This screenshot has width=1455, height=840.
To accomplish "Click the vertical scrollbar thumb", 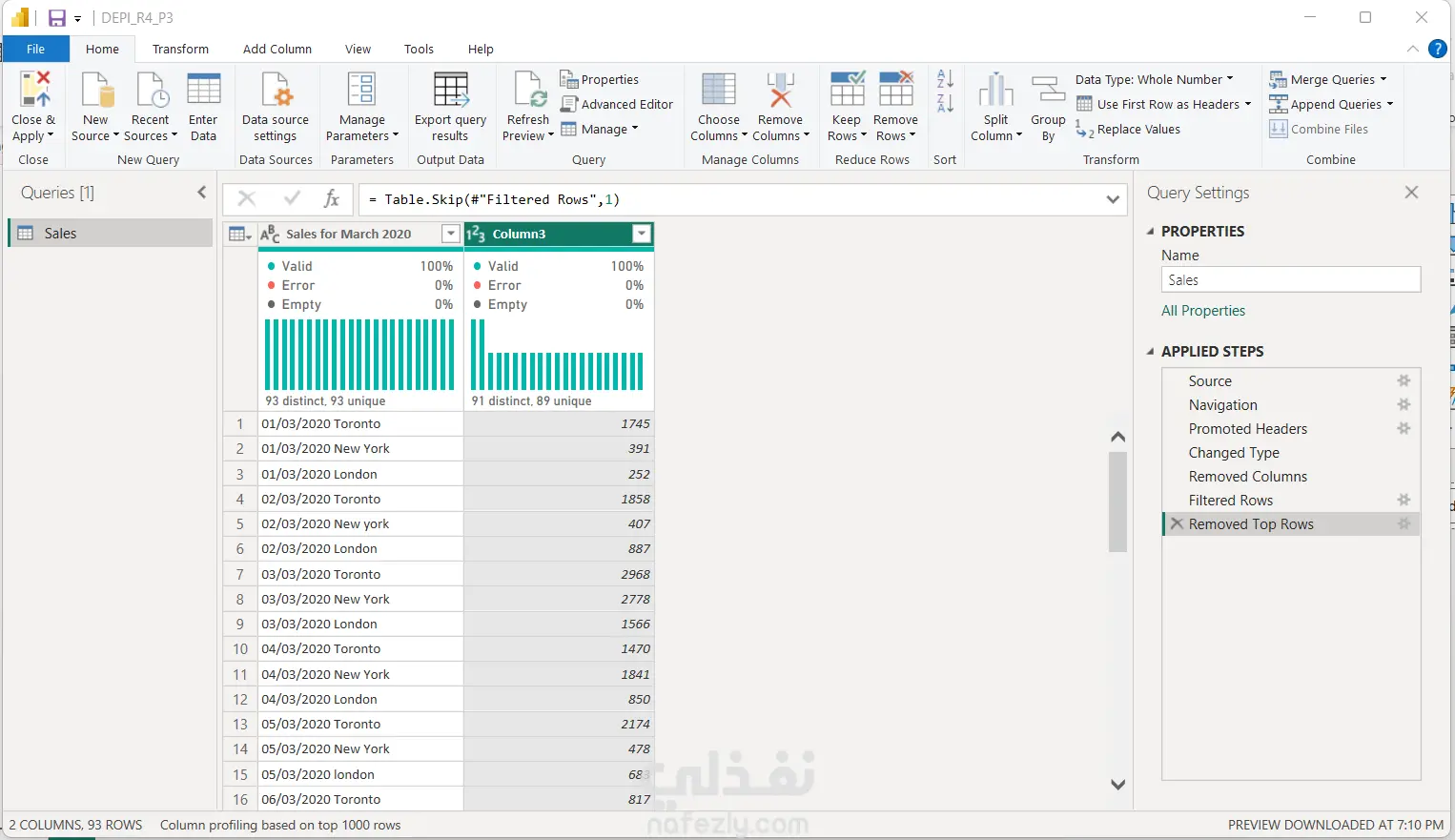I will click(1118, 502).
